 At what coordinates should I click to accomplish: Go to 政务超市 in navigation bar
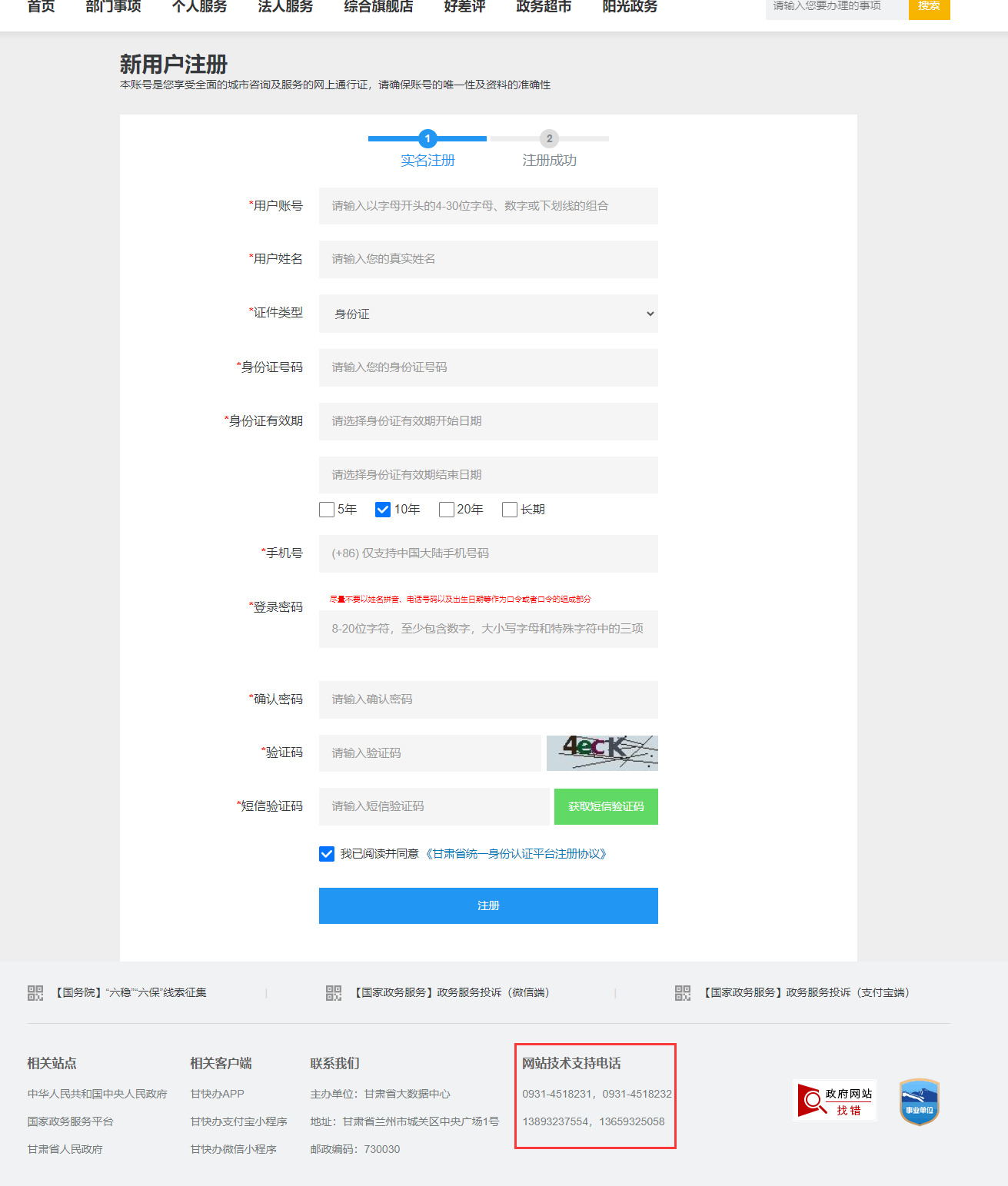544,7
